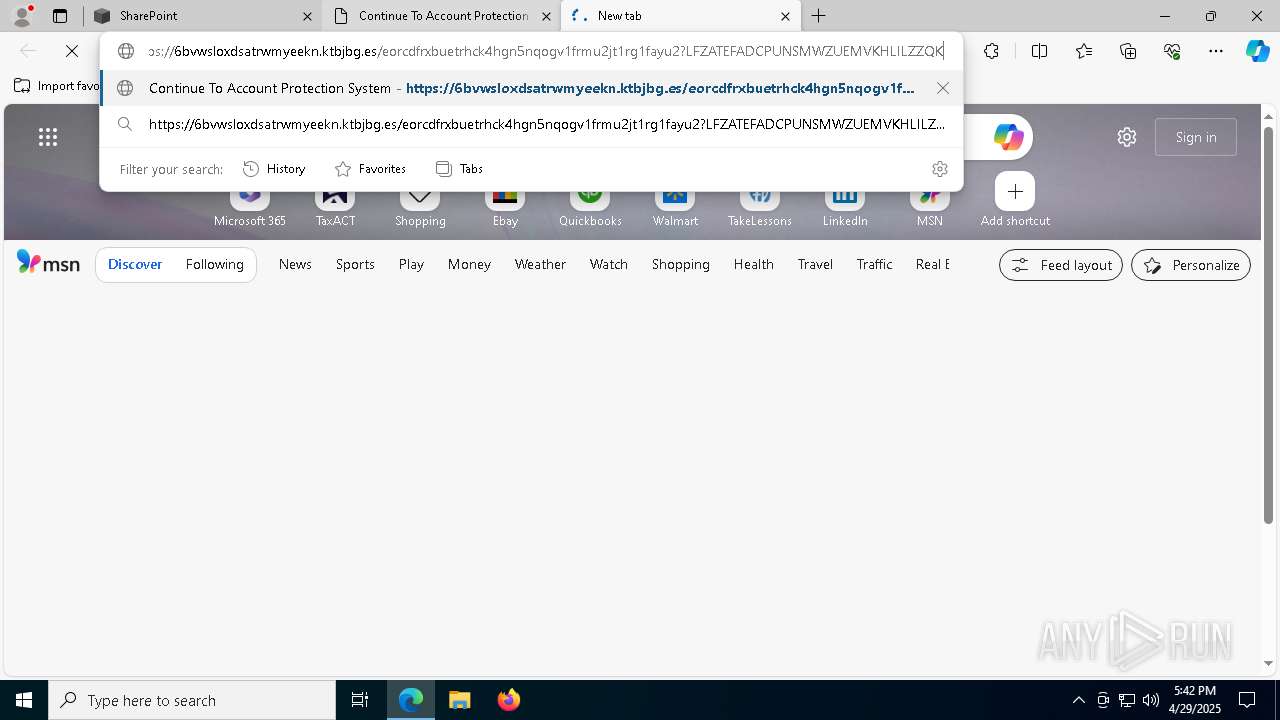Filter search by History
This screenshot has width=1280, height=720.
pos(274,169)
